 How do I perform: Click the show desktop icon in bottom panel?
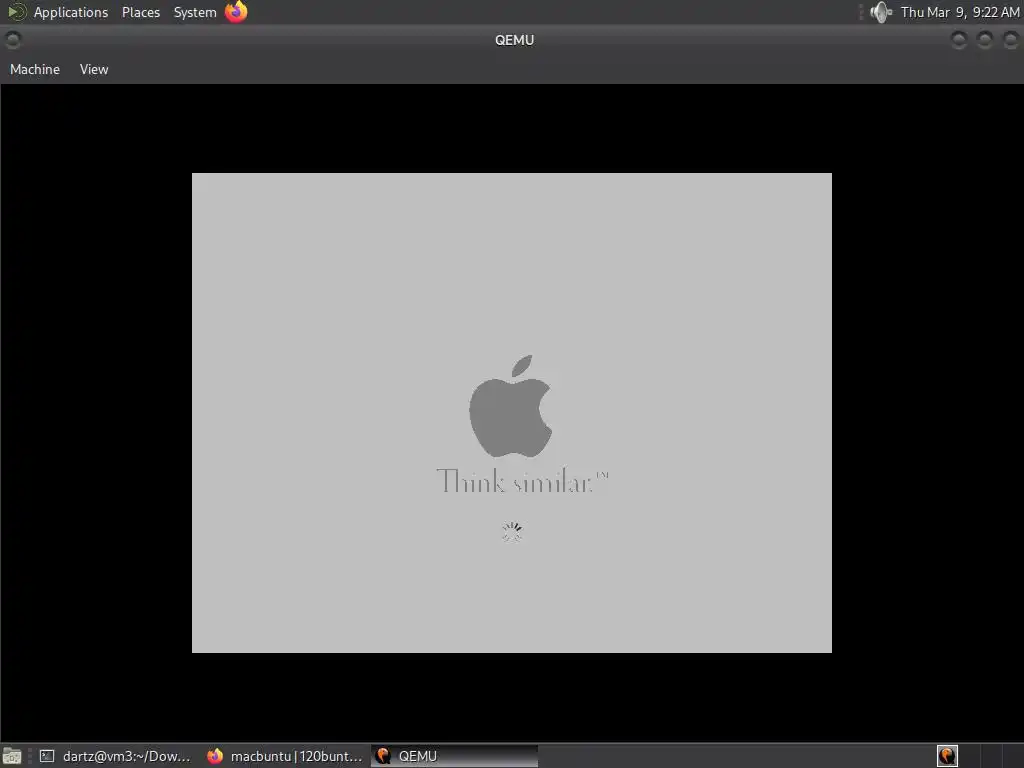[x=12, y=756]
